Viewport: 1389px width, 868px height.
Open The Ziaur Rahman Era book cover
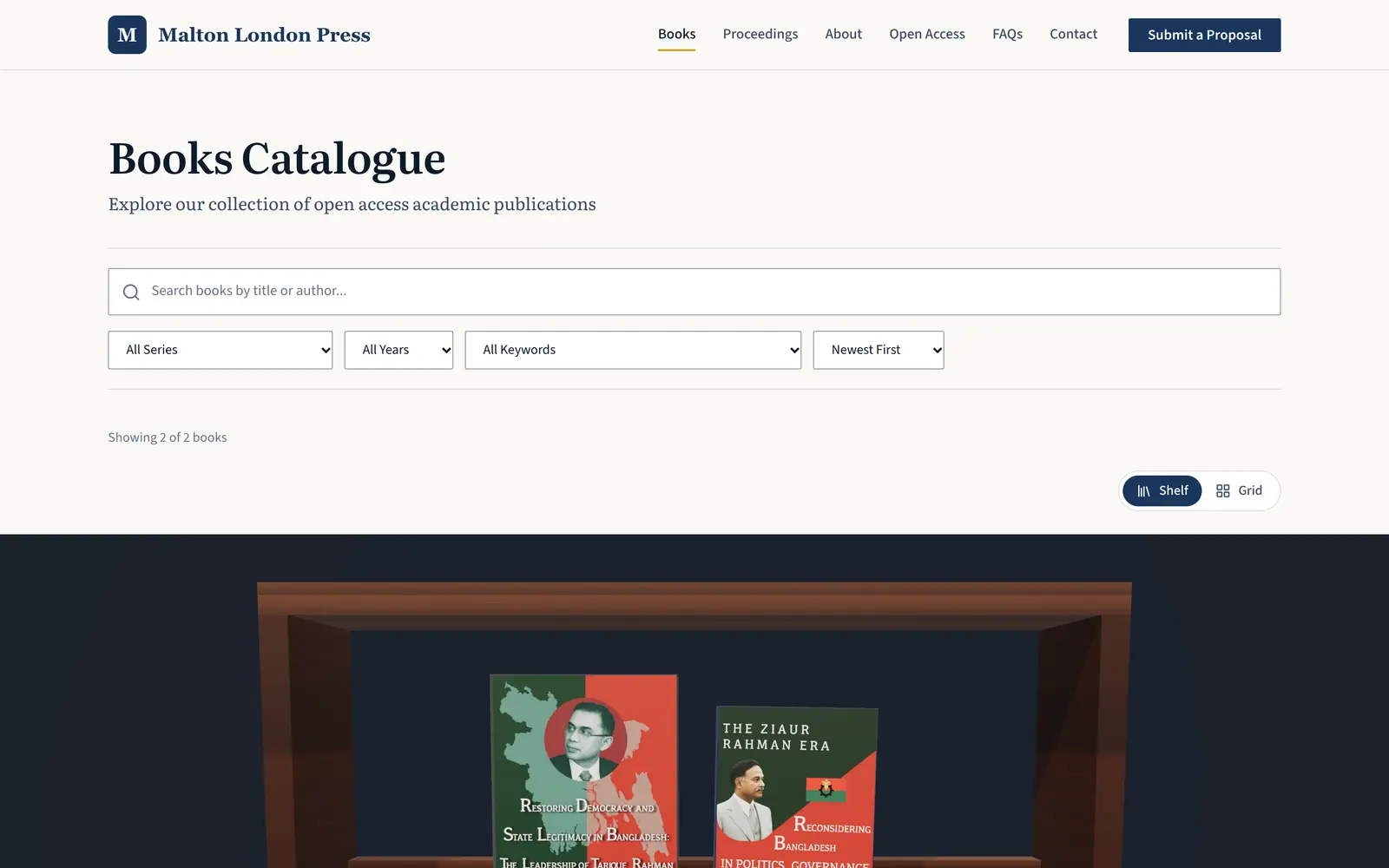click(796, 787)
